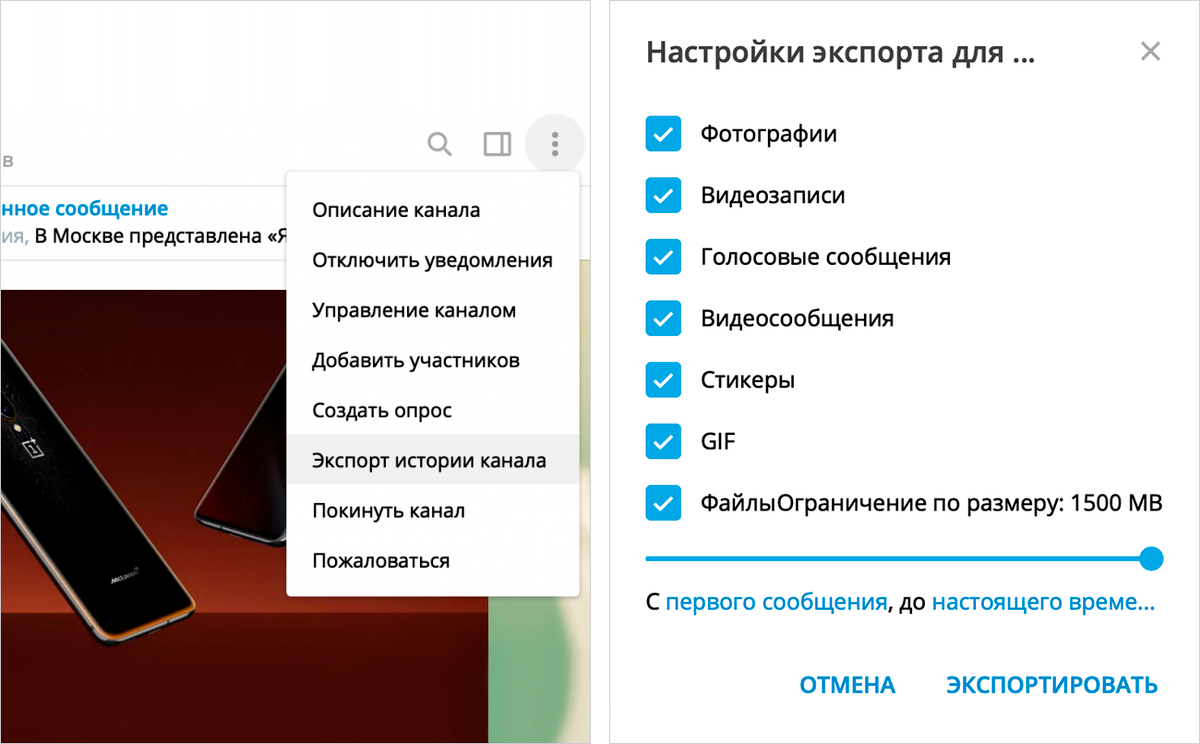This screenshot has width=1200, height=744.
Task: Toggle the side panel icon
Action: [x=497, y=145]
